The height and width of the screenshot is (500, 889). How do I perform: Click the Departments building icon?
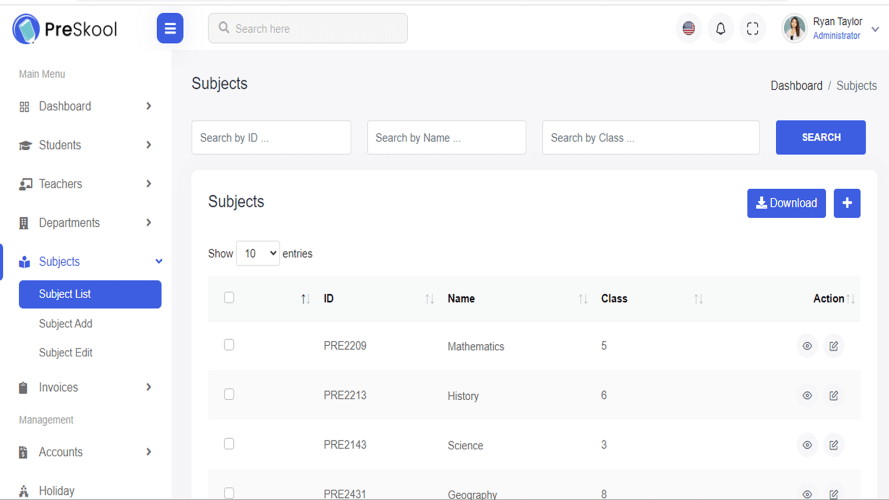tap(23, 223)
